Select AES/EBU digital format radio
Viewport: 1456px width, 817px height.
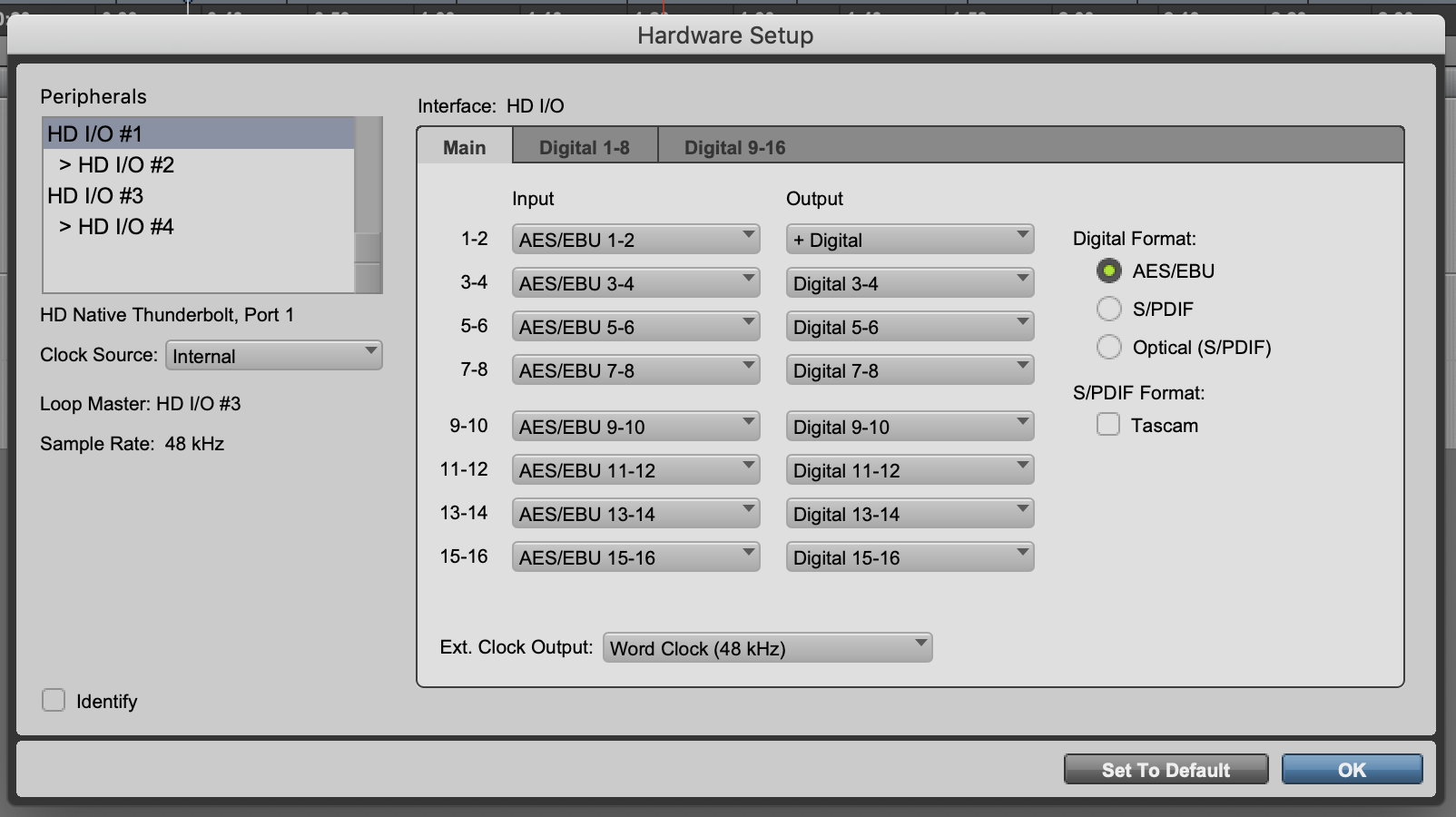point(1108,271)
